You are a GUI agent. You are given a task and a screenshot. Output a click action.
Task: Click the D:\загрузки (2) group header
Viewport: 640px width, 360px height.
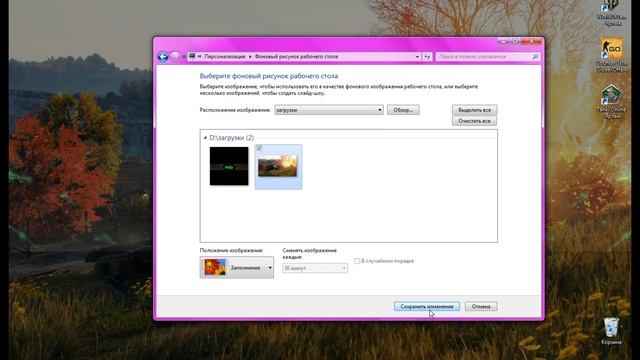tap(231, 138)
